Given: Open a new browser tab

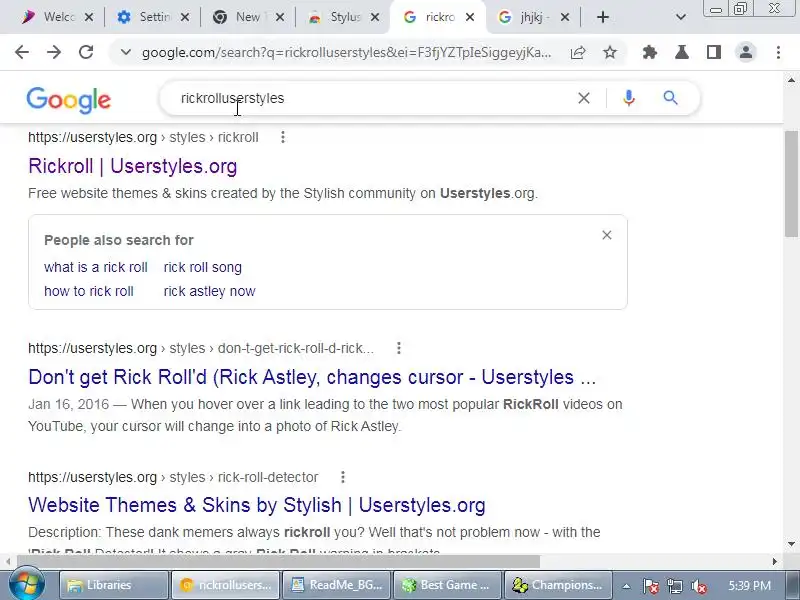Looking at the screenshot, I should click(x=603, y=17).
